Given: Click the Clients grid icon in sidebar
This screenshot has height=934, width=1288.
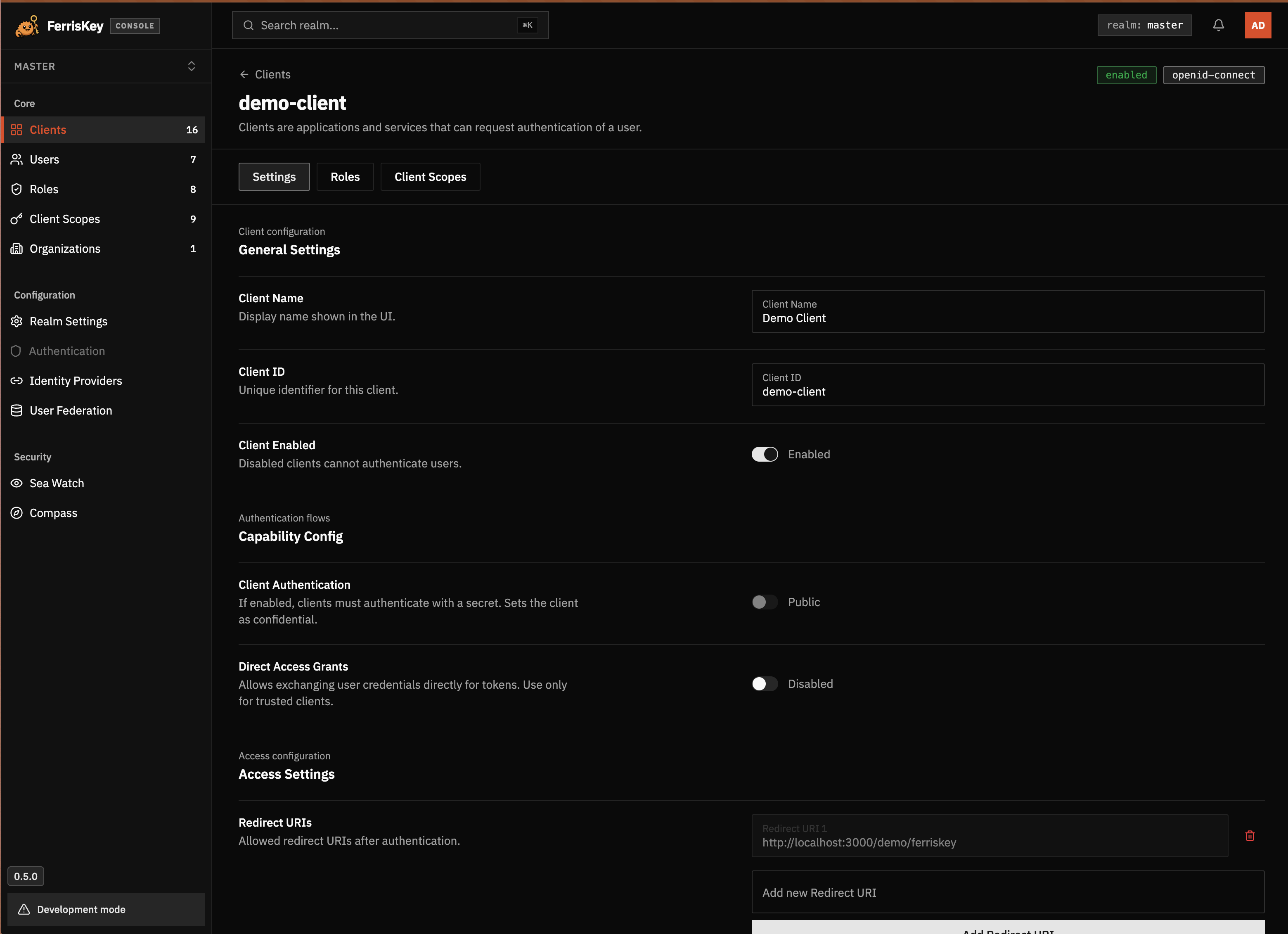Looking at the screenshot, I should click(x=17, y=130).
